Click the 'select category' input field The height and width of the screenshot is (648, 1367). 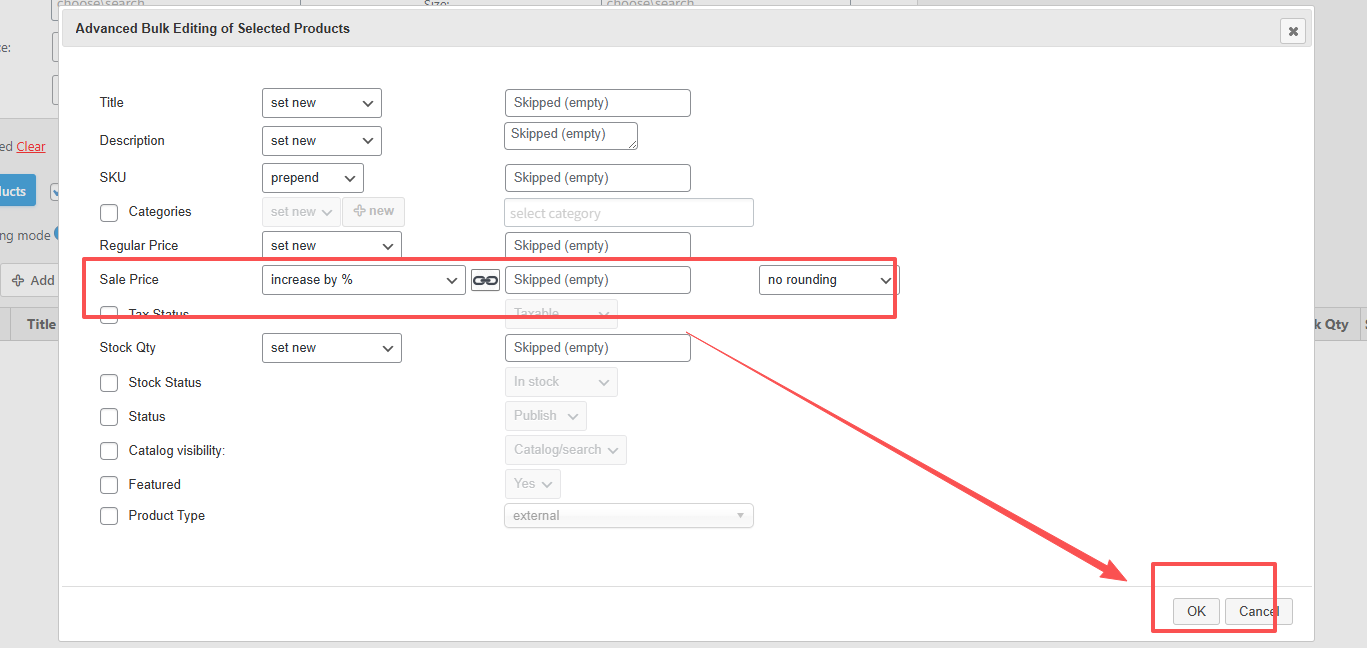click(x=628, y=212)
